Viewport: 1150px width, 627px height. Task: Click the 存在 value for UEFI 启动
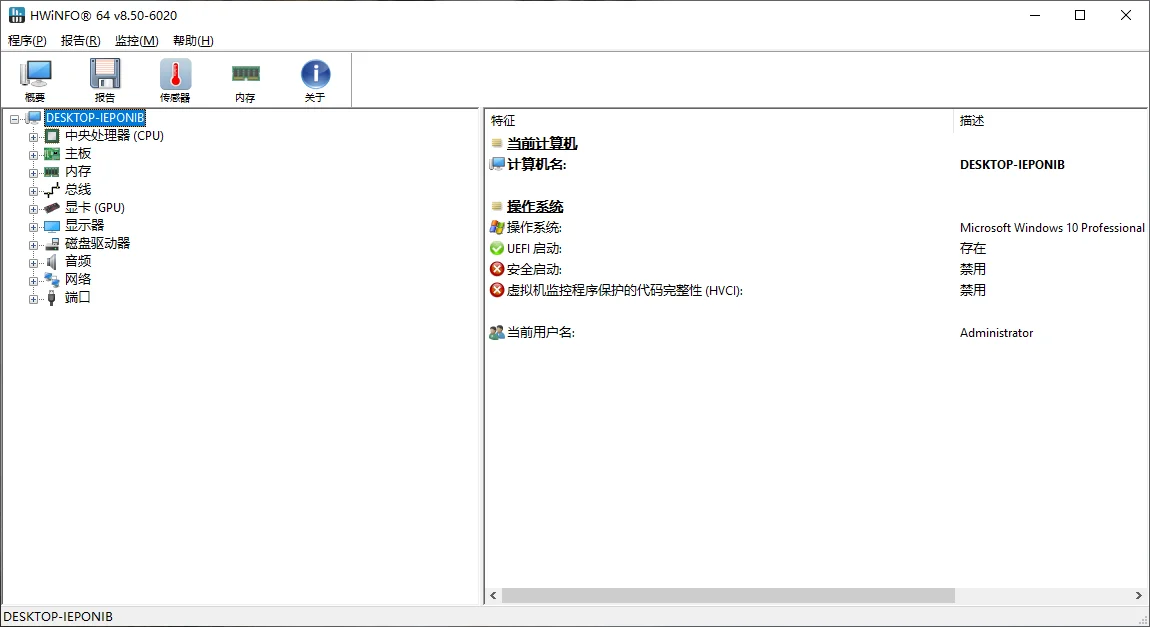coord(973,249)
